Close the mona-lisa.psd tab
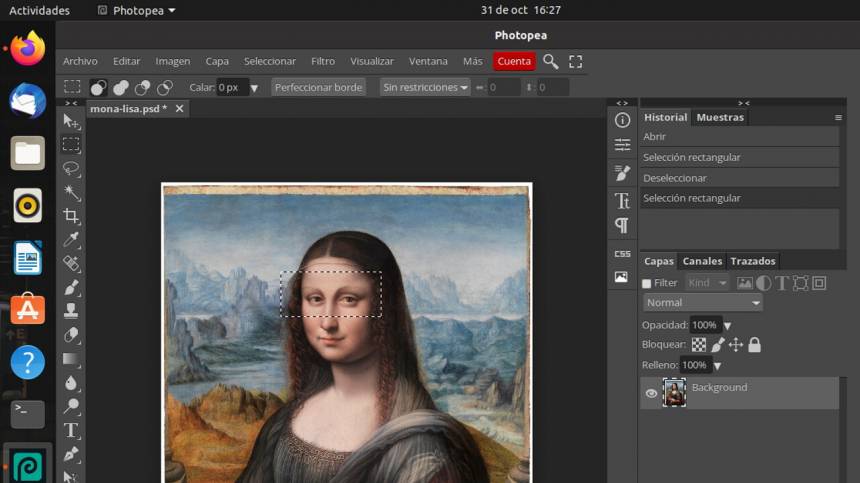 point(179,109)
